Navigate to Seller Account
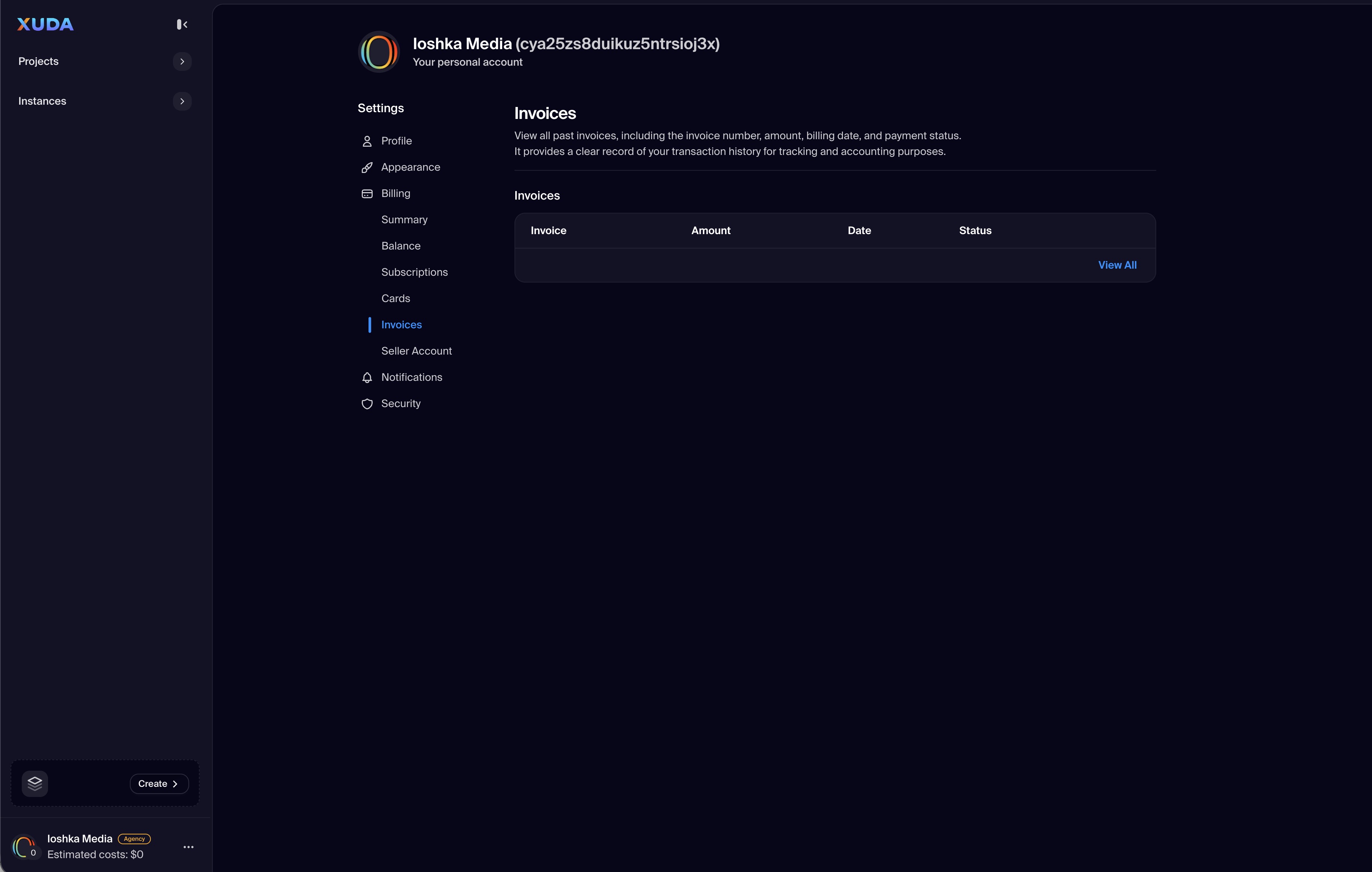The image size is (1372, 872). pos(416,351)
